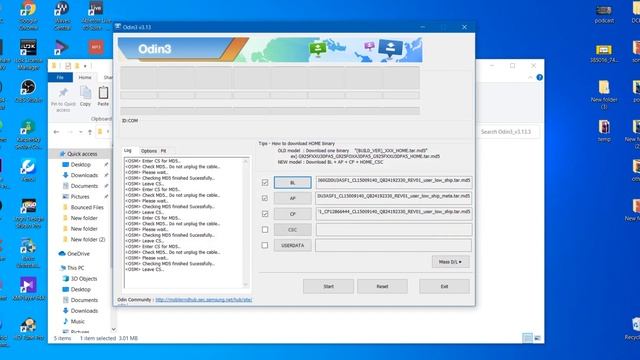Open the Kaspersky desktop shortcut
The height and width of the screenshot is (360, 640).
coord(28,135)
